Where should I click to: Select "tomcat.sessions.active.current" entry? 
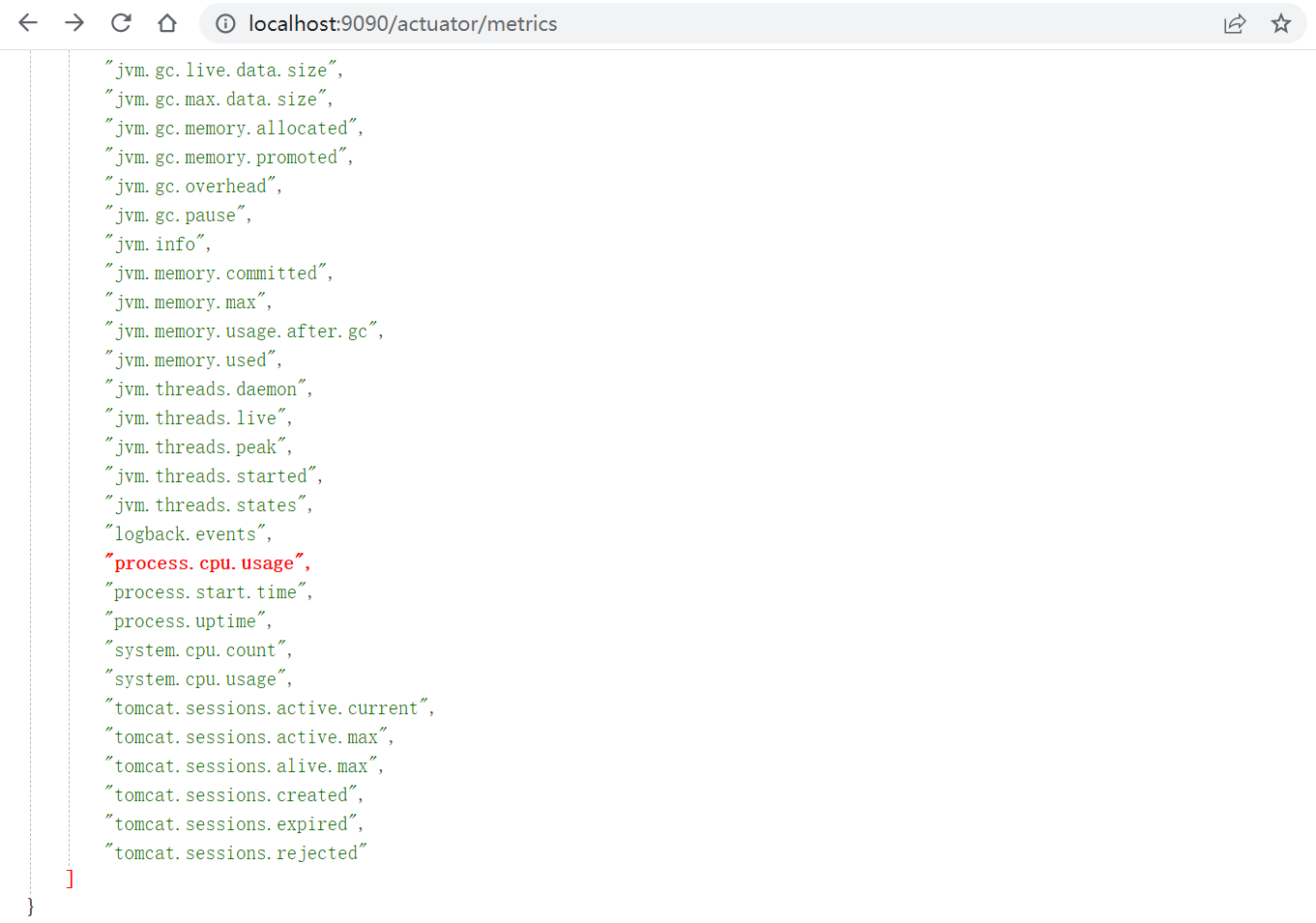pos(266,708)
